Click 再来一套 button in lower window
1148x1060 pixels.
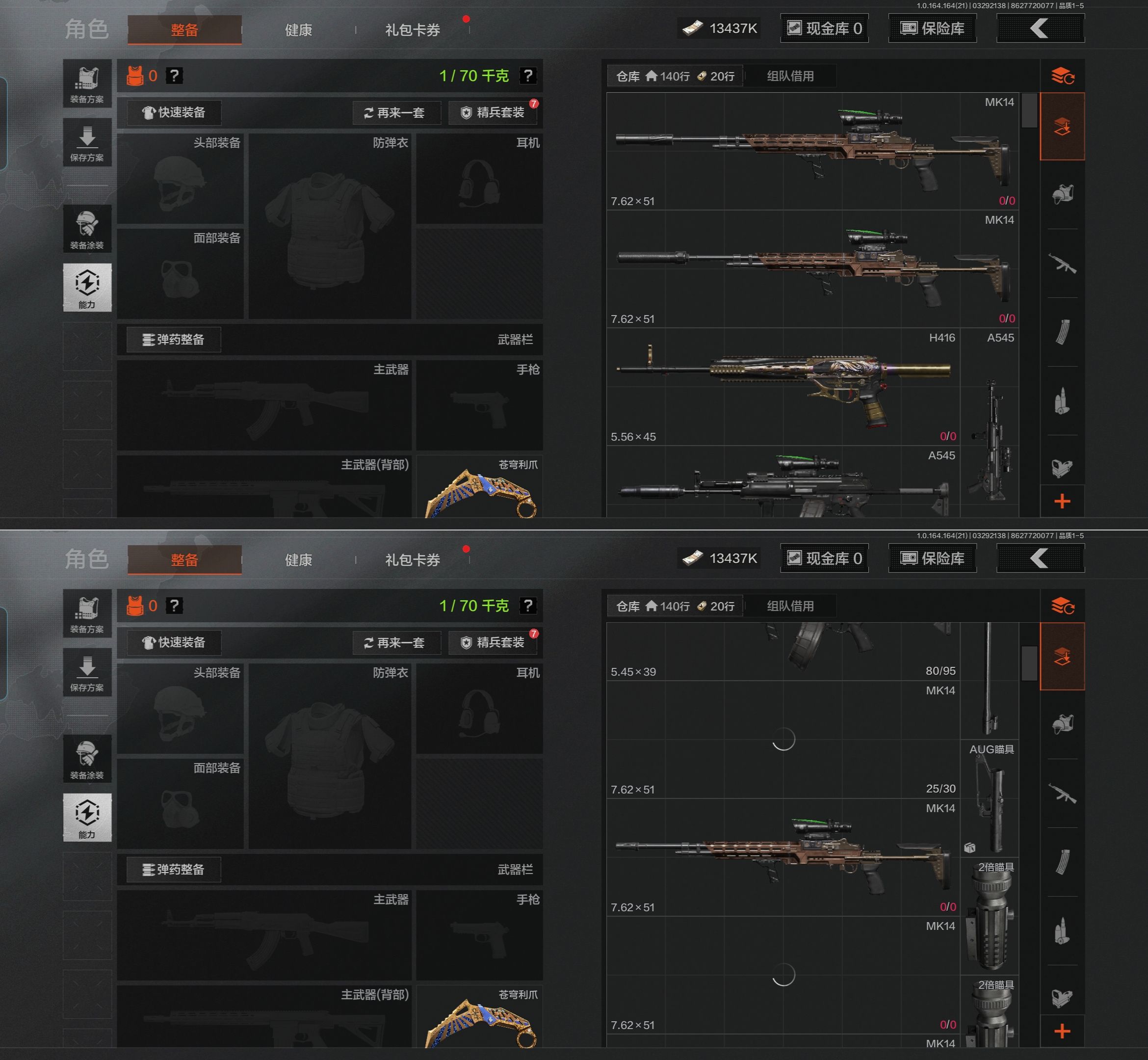coord(395,642)
